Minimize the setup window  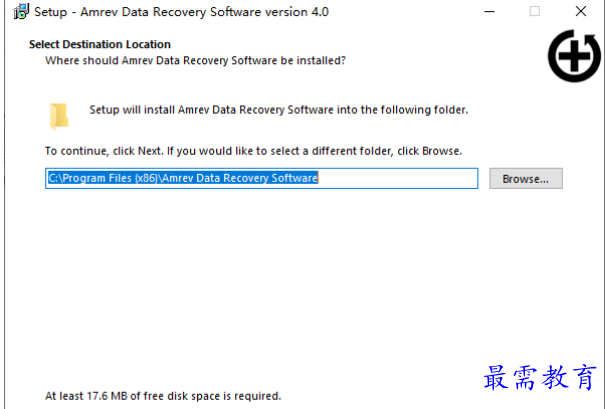point(490,12)
